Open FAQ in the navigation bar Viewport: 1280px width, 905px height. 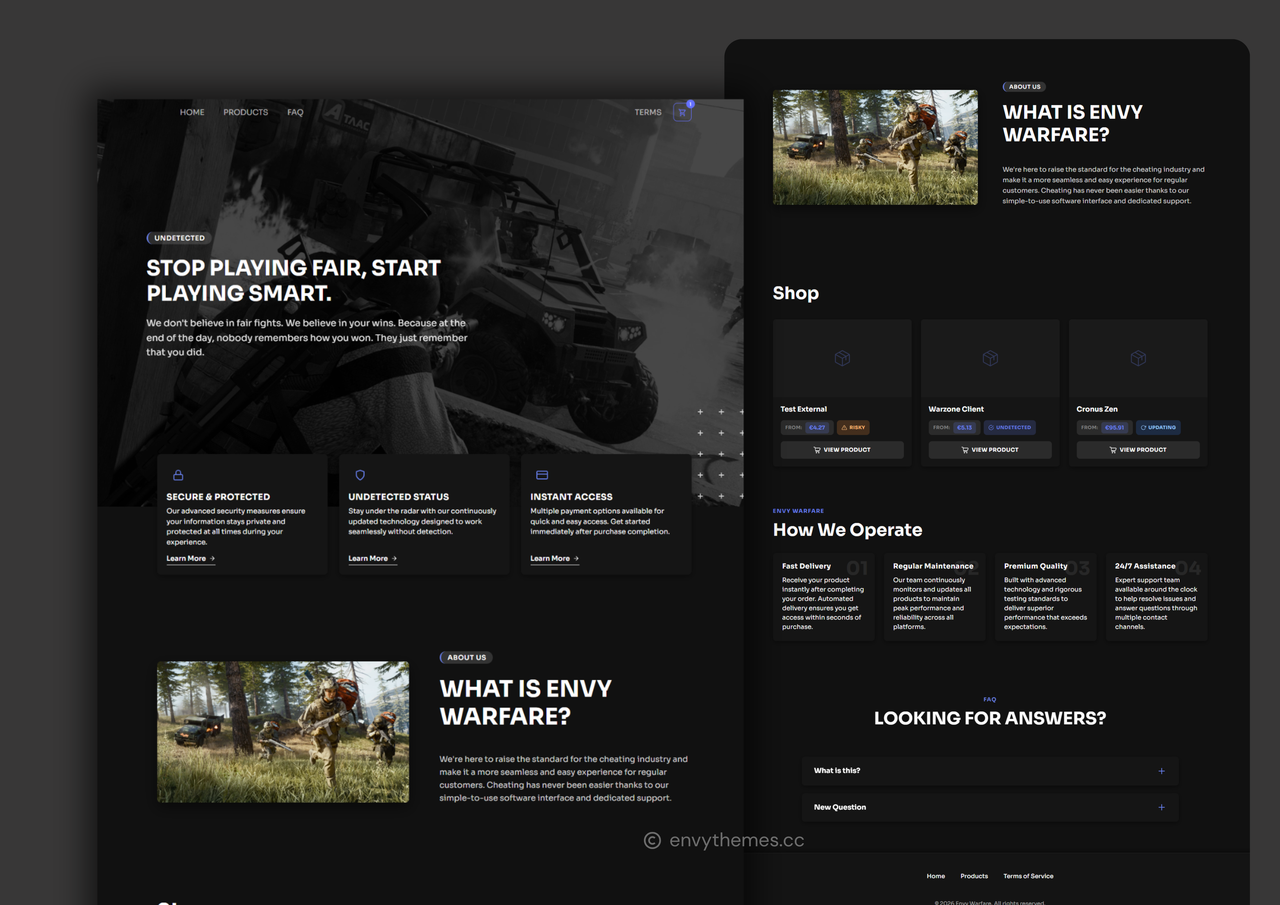click(295, 112)
